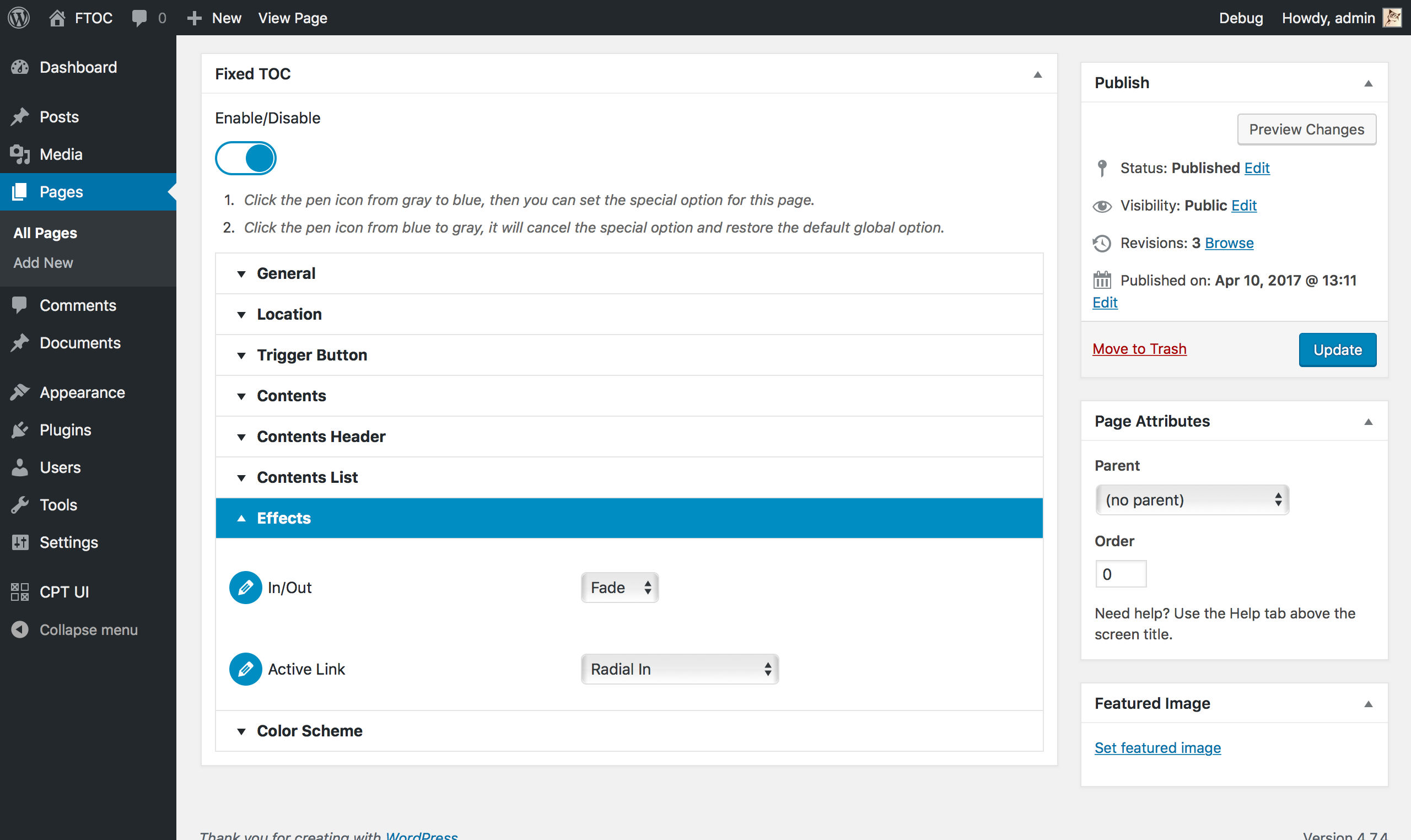This screenshot has height=840, width=1411.
Task: Toggle the pen icon beside In/Out
Action: coord(245,587)
